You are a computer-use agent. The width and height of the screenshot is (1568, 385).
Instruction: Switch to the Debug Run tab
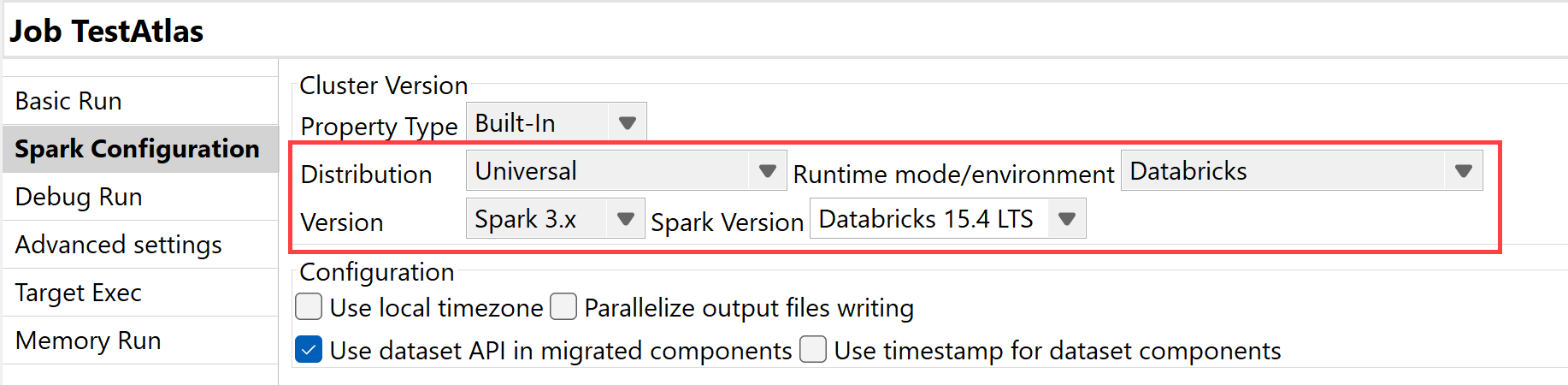click(x=79, y=197)
